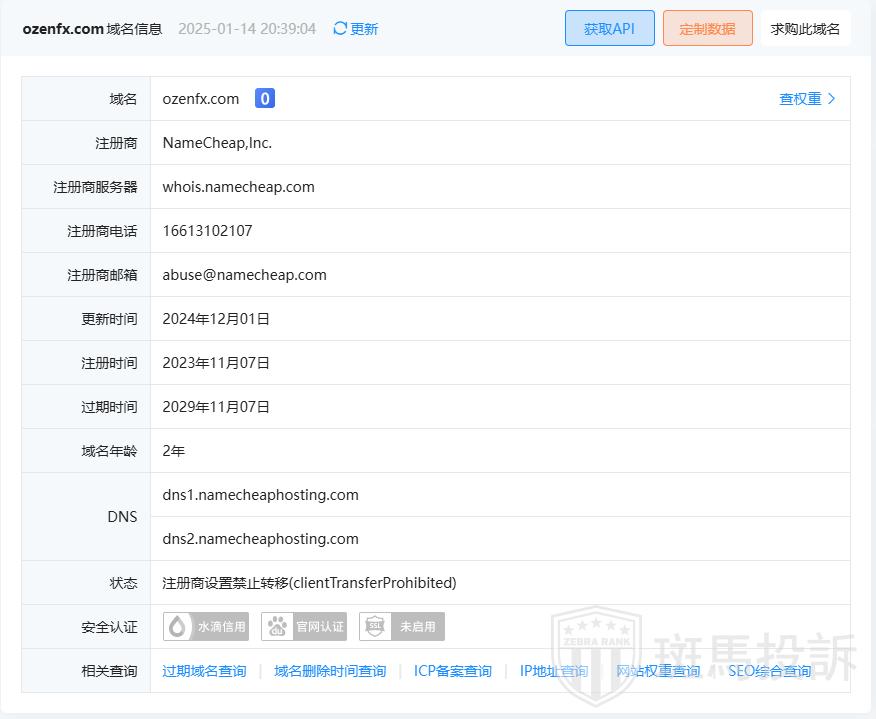The width and height of the screenshot is (876, 719).
Task: Click the SSL 未启用 badge
Action: pos(402,627)
